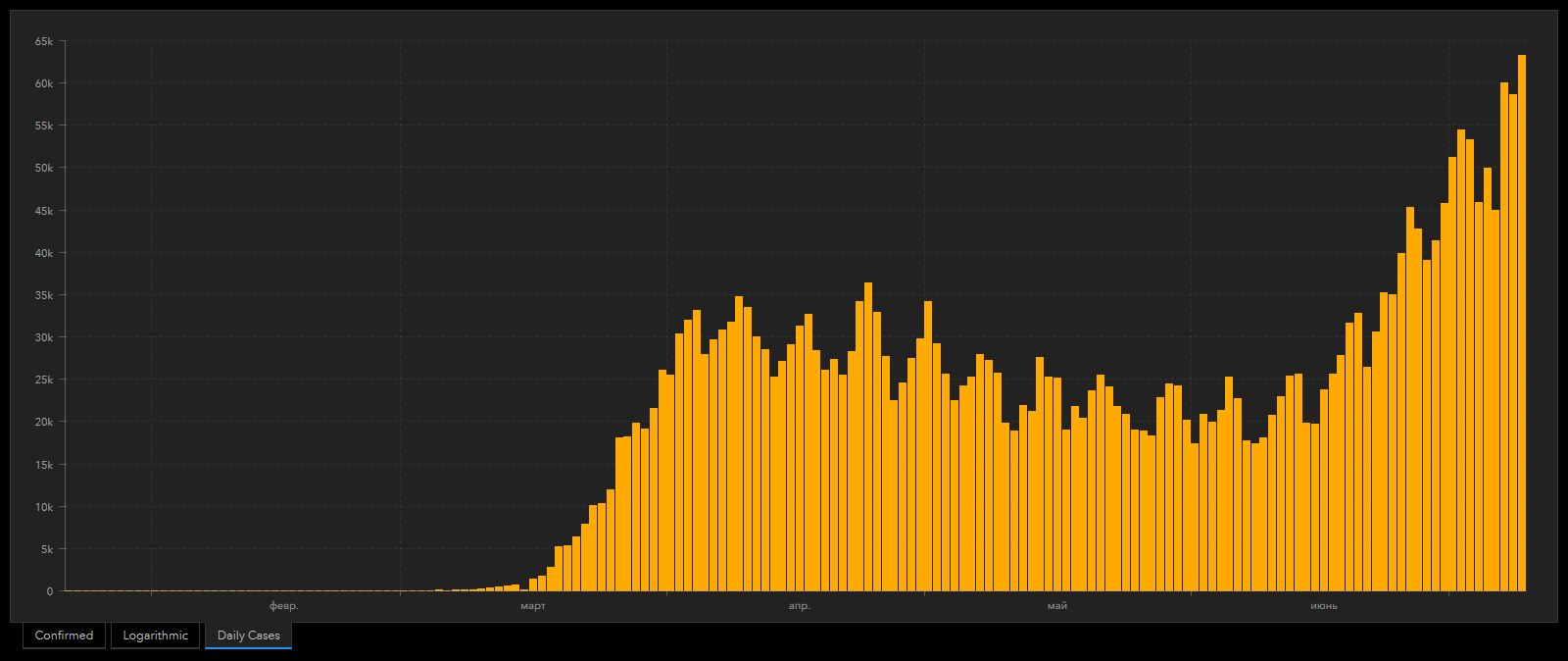Select the Daily Cases tab
The width and height of the screenshot is (1568, 661).
pos(248,636)
